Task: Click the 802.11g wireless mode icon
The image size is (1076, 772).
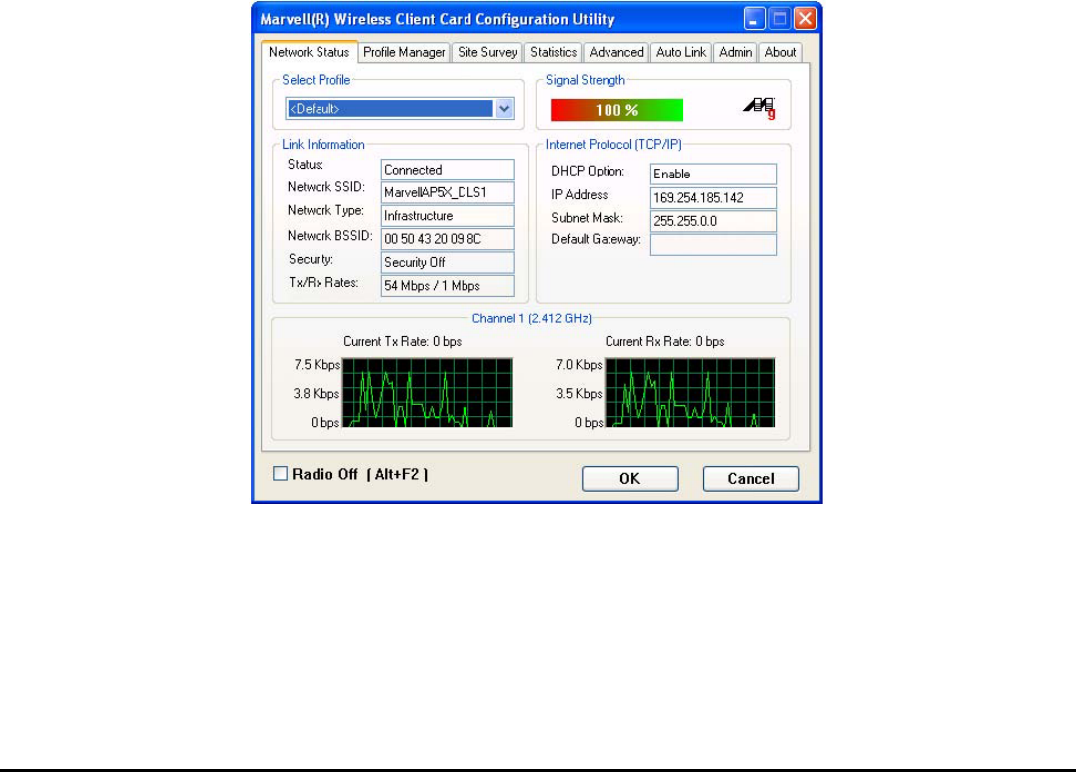Action: 760,108
